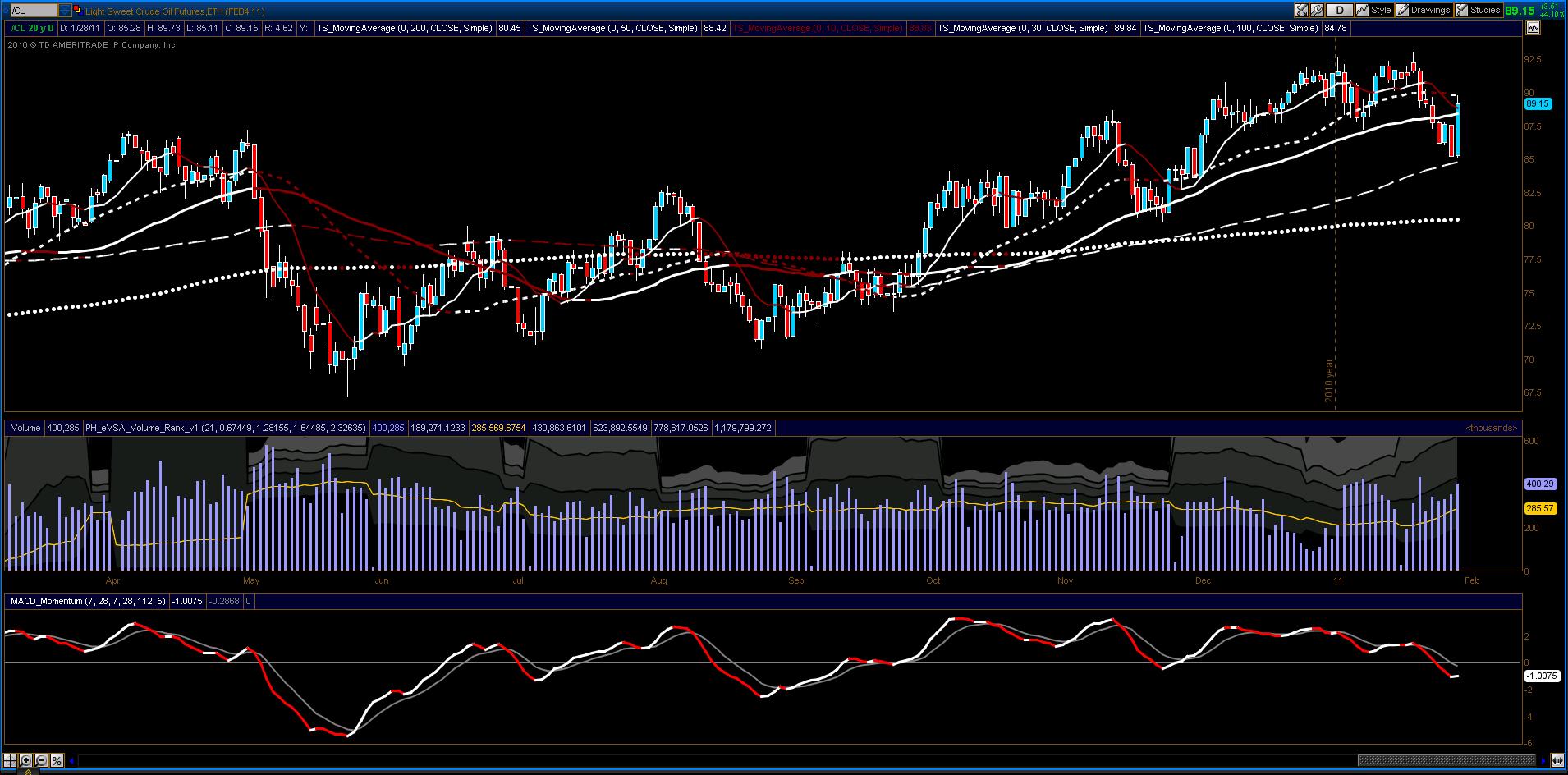Expand the symbol selector dropdown arrow
This screenshot has width=1568, height=775.
pos(65,11)
